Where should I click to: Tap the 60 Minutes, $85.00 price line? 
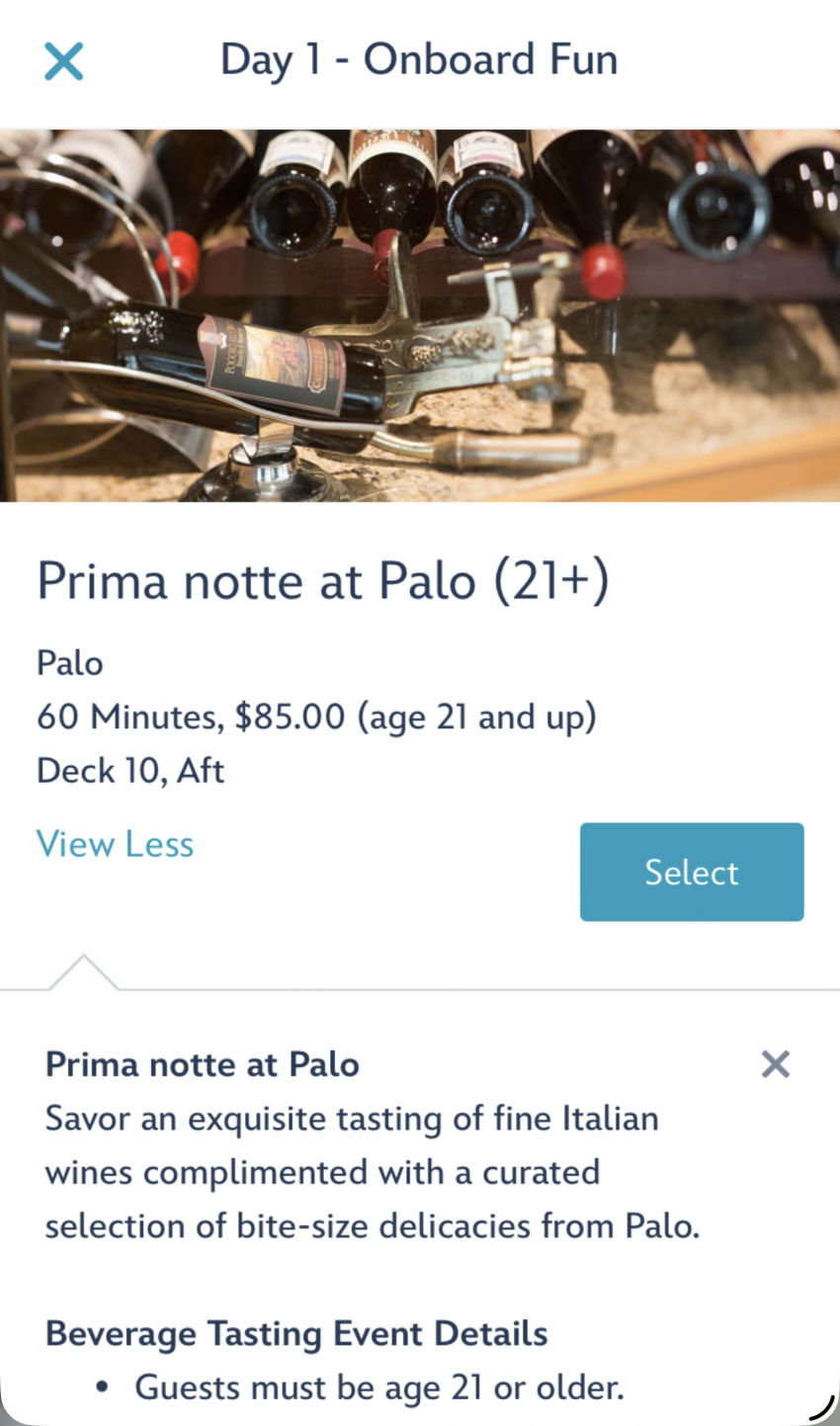coord(316,717)
